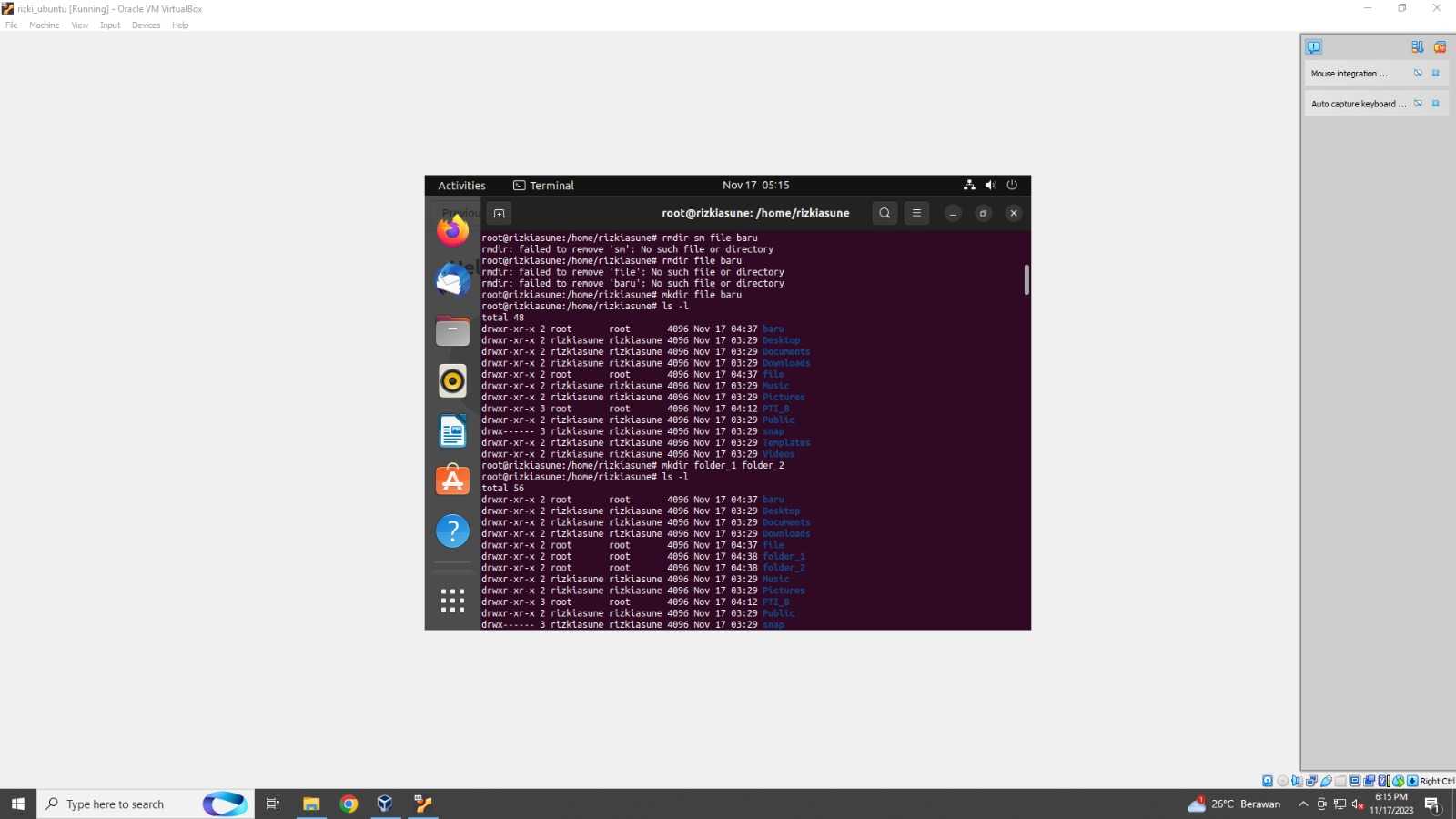Open the Windows Action Center notifications
The image size is (1456, 819).
[1432, 804]
